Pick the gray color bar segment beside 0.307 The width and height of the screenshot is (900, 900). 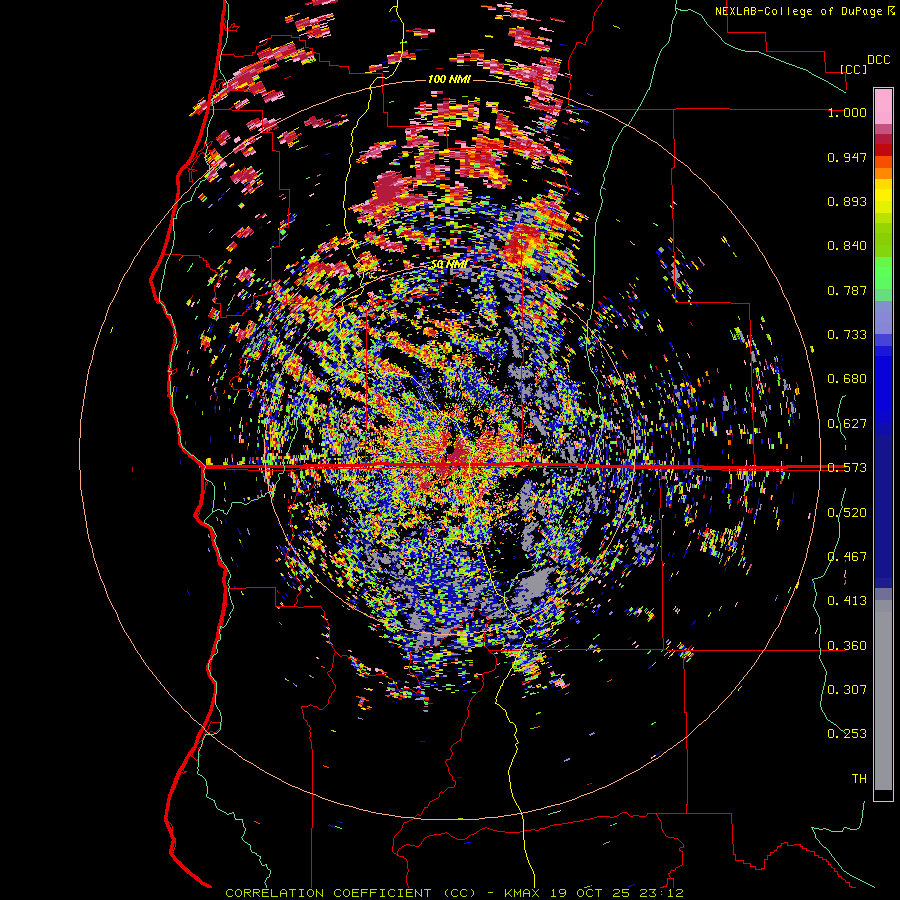click(x=883, y=695)
